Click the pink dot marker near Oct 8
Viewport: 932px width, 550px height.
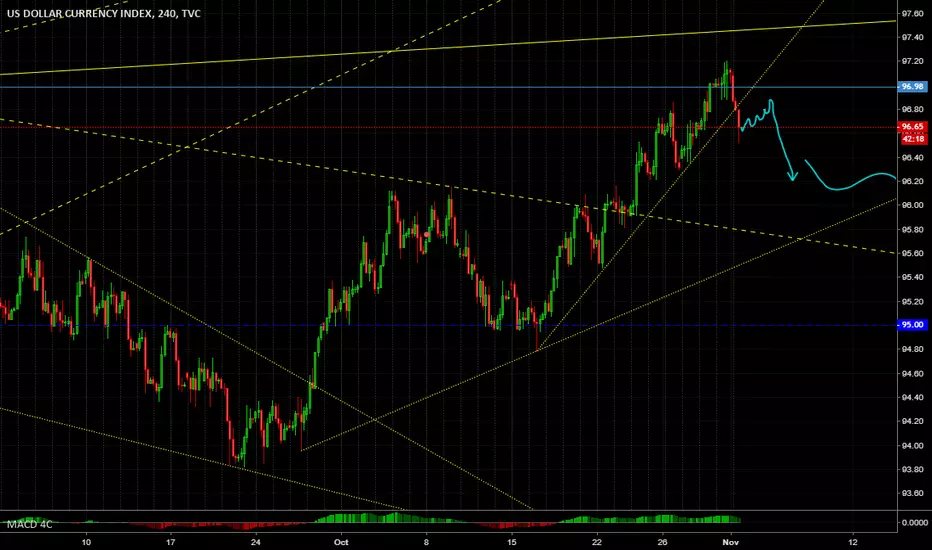click(426, 235)
